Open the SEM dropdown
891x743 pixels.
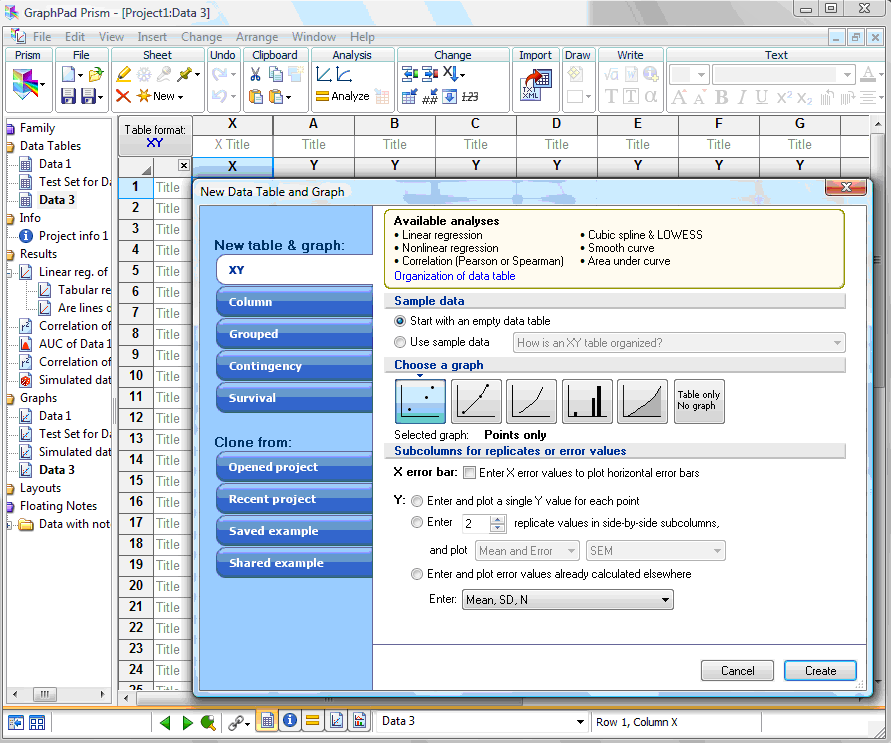coord(656,550)
